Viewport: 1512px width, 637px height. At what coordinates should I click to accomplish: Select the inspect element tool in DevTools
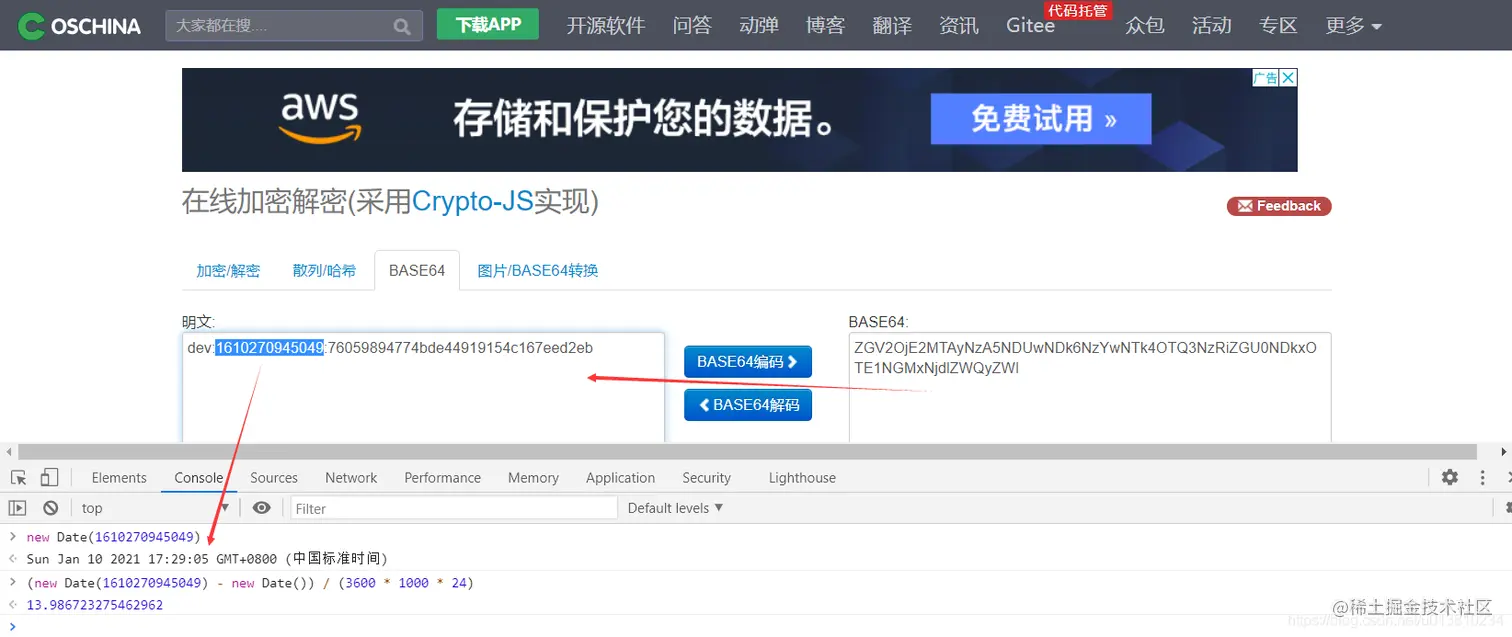tap(17, 477)
